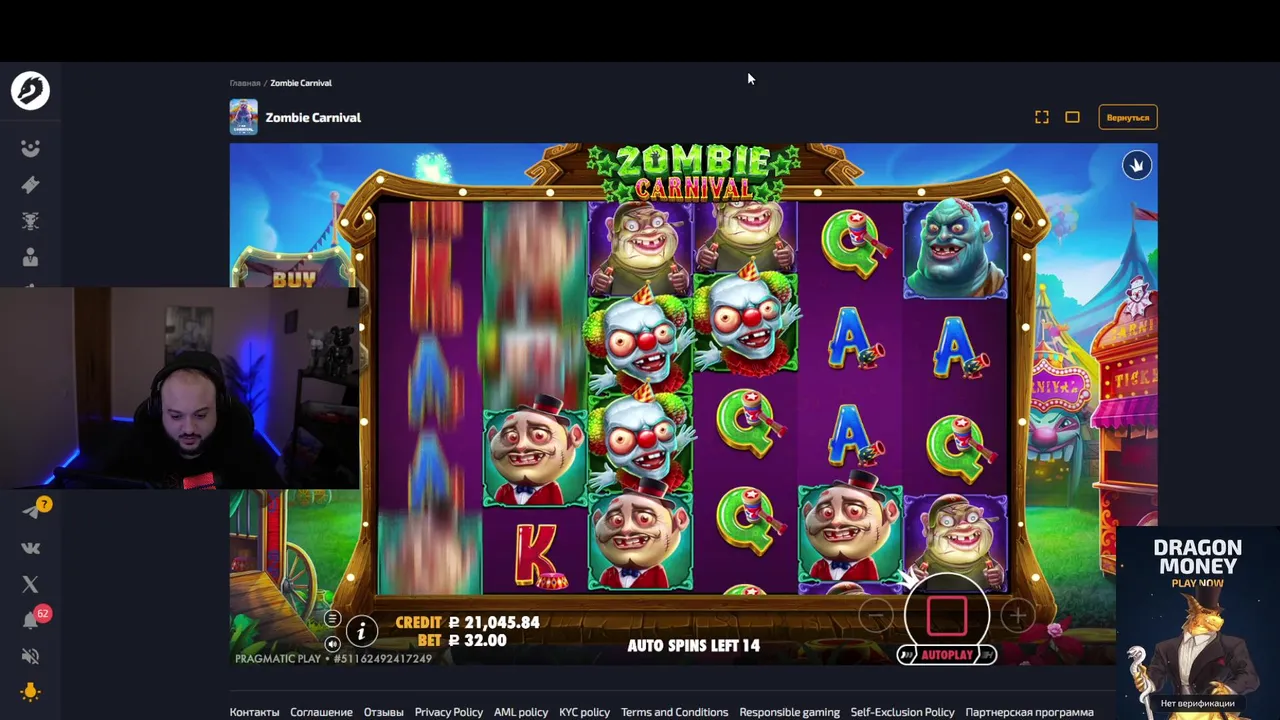Click the Нет верификации label

[x=1197, y=704]
